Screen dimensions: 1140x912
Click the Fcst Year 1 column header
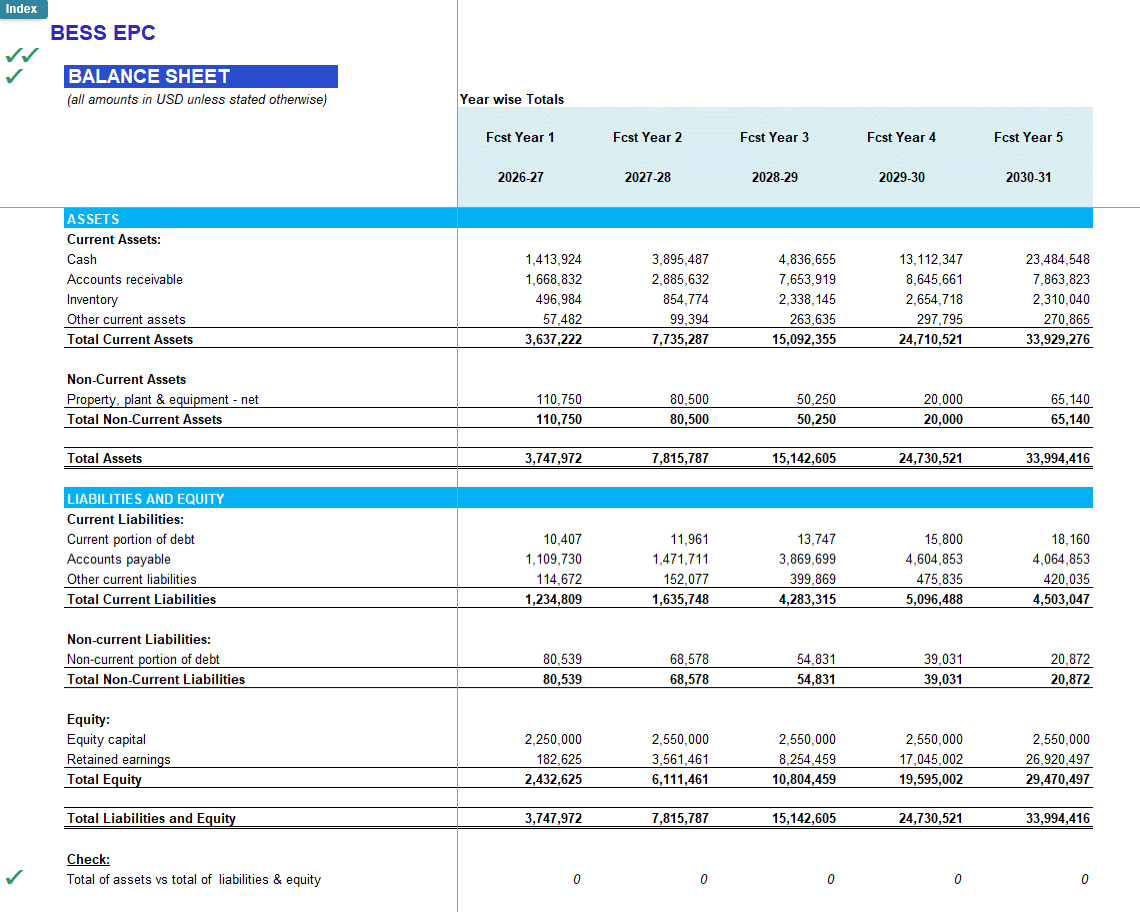click(x=520, y=137)
